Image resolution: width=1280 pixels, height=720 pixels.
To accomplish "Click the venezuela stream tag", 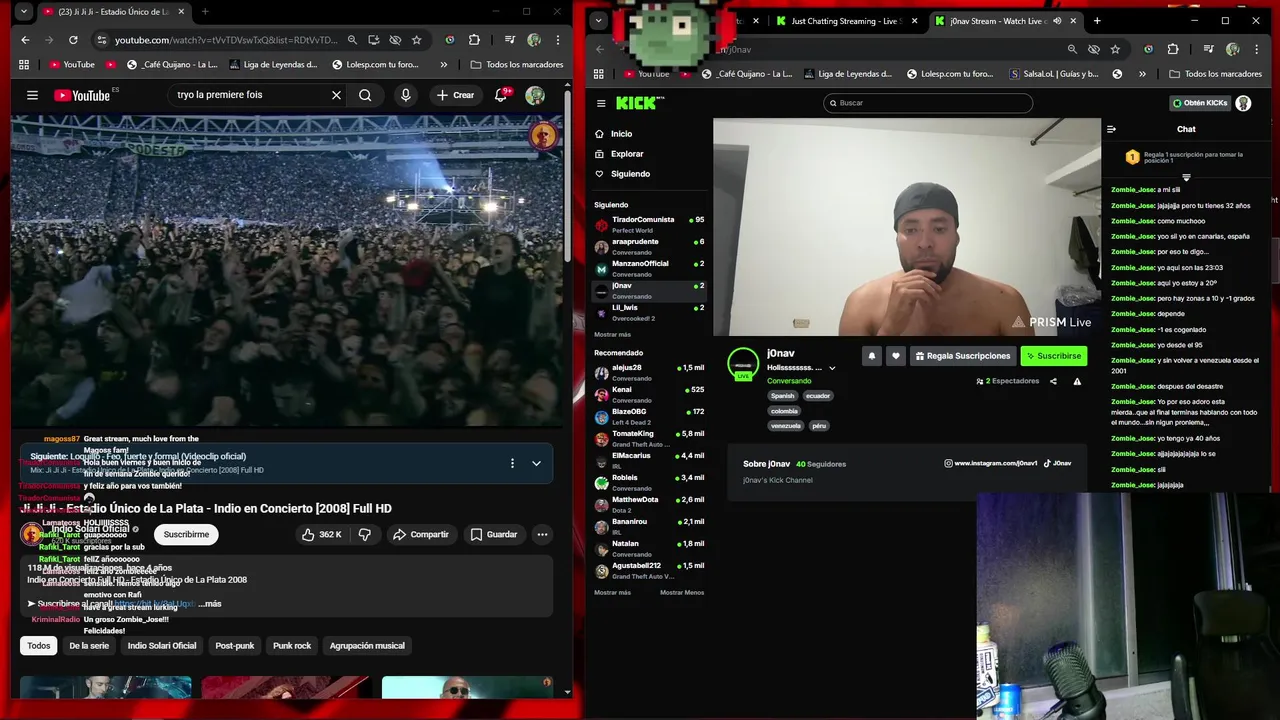I will pyautogui.click(x=785, y=426).
